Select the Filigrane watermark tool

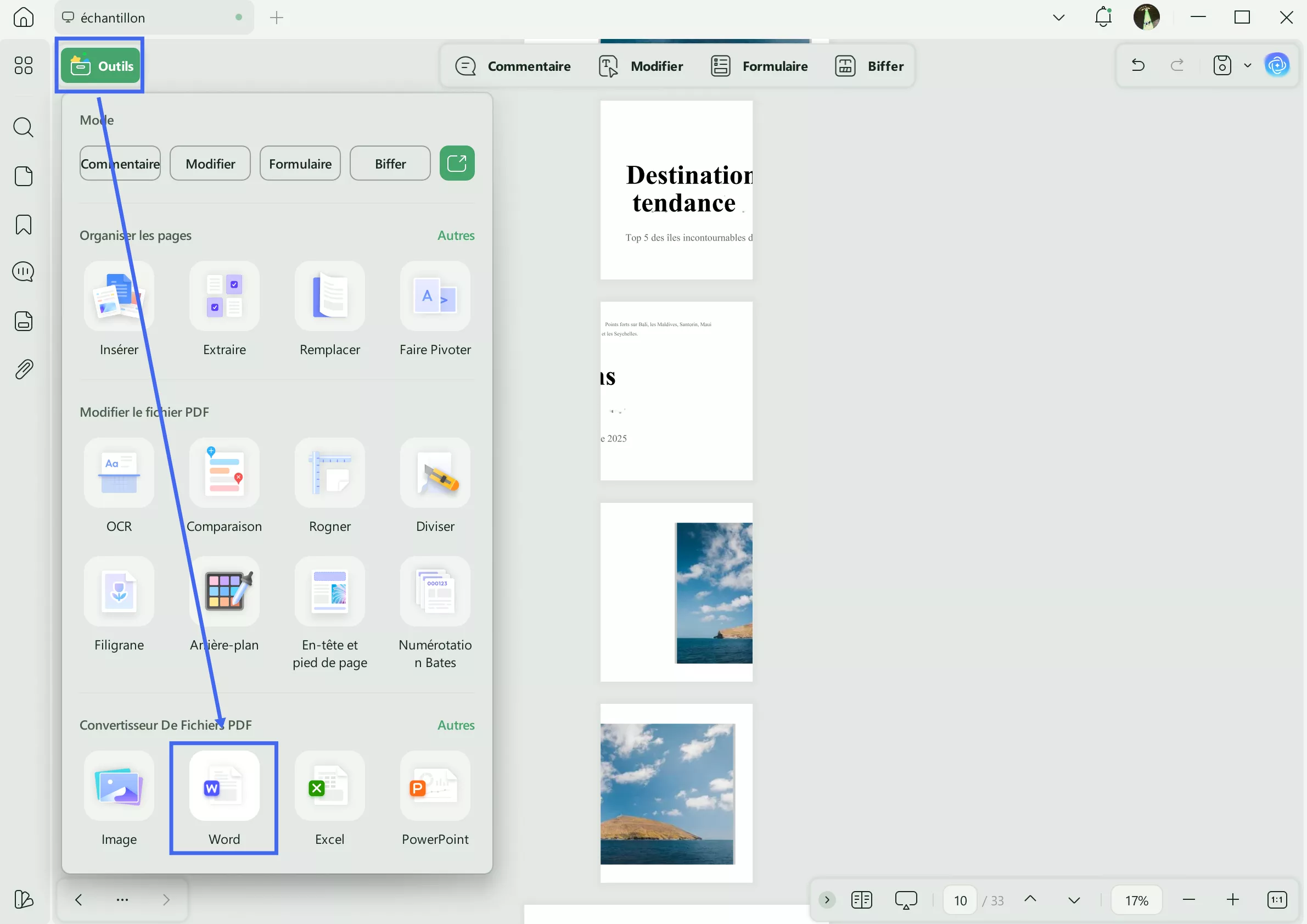tap(119, 591)
